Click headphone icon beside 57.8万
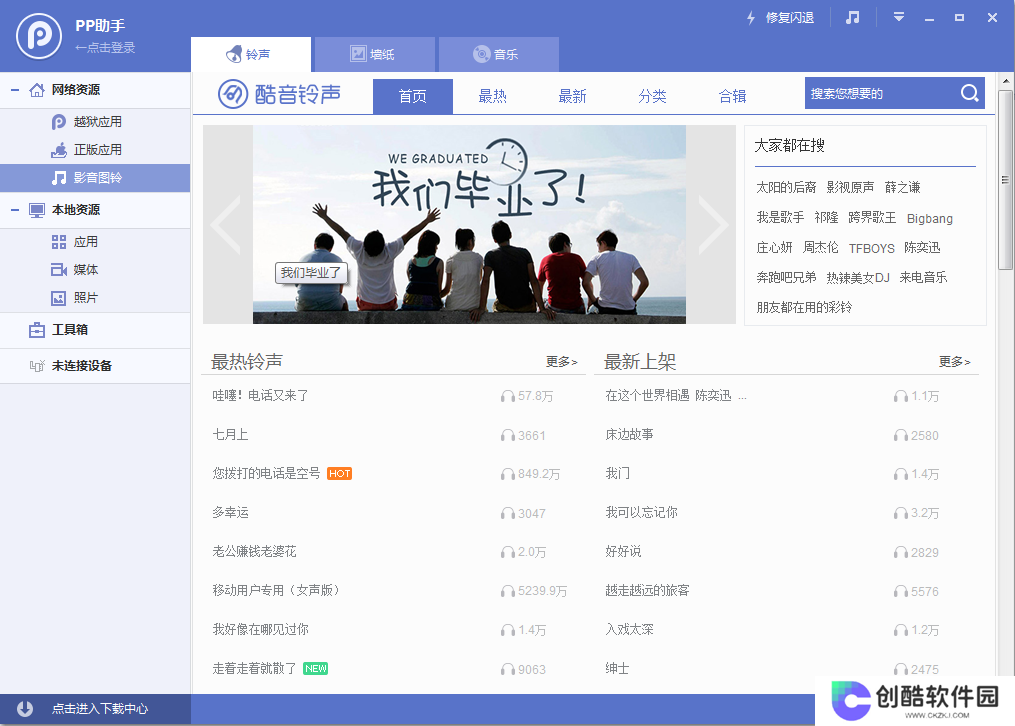 pyautogui.click(x=508, y=396)
